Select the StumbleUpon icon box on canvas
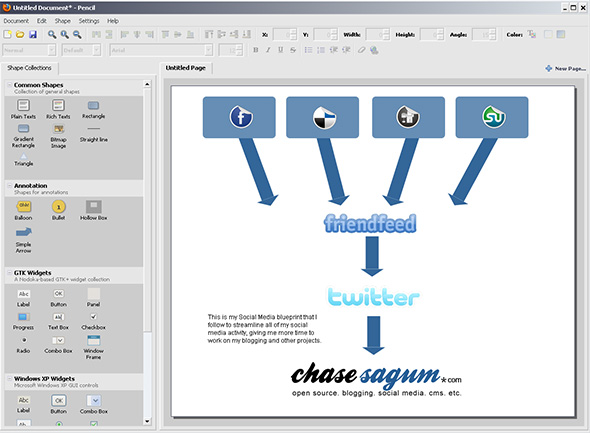Screen dimensions: 590x433 pos(492,117)
